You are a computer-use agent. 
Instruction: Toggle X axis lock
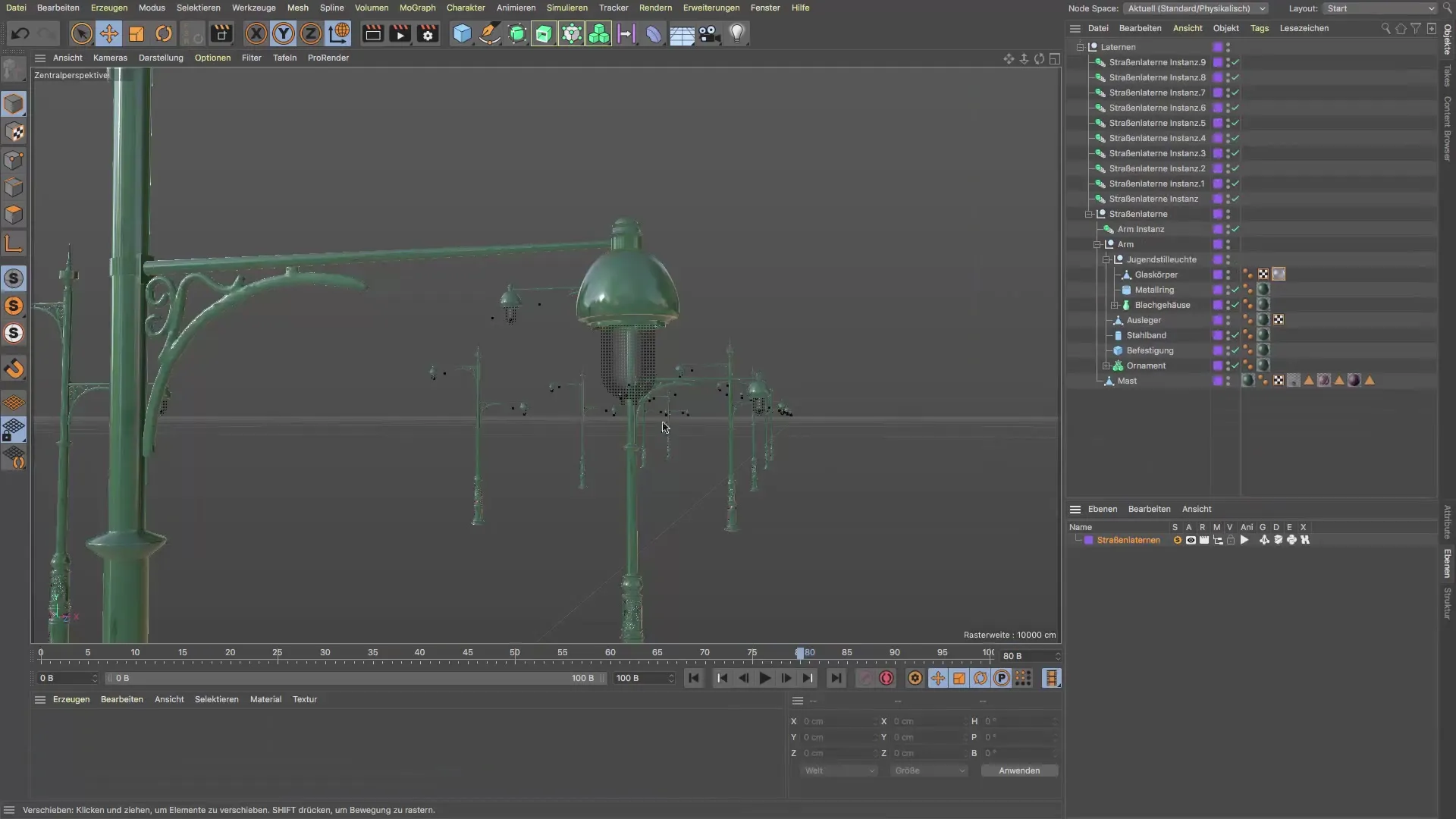pyautogui.click(x=256, y=33)
